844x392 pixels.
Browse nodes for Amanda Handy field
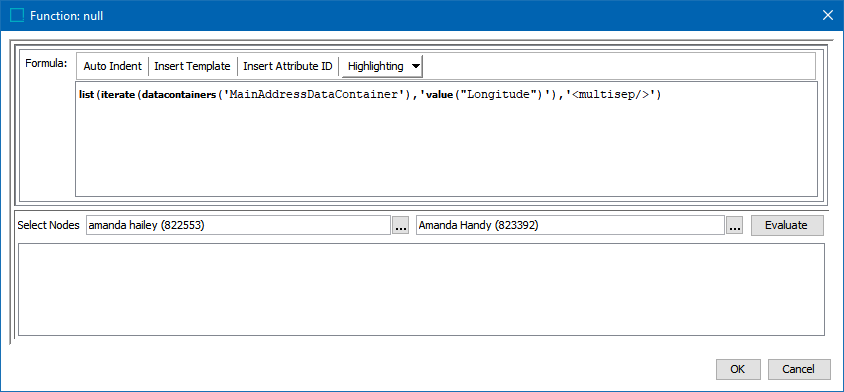coord(735,226)
